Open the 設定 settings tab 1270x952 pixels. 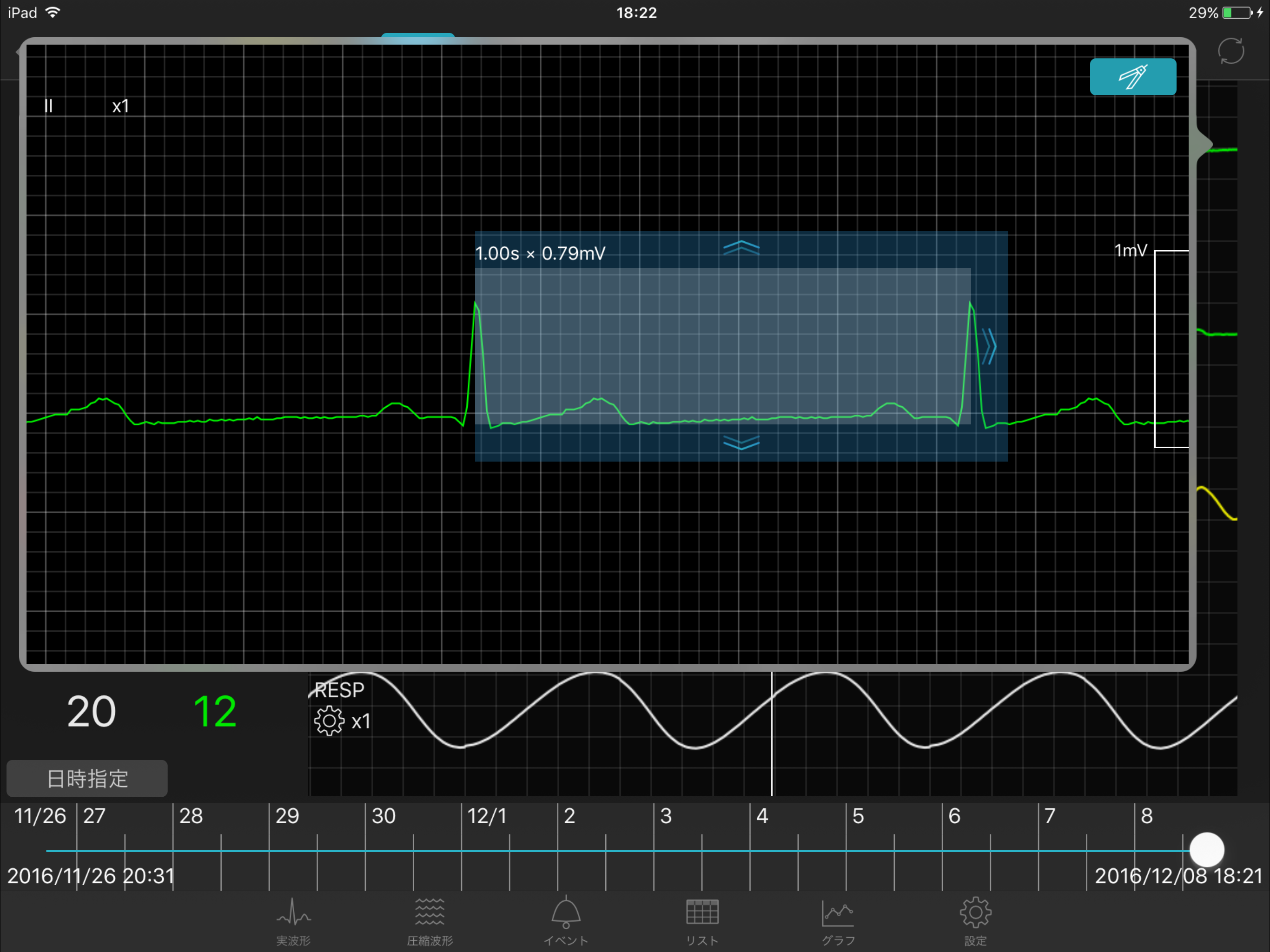pyautogui.click(x=975, y=922)
